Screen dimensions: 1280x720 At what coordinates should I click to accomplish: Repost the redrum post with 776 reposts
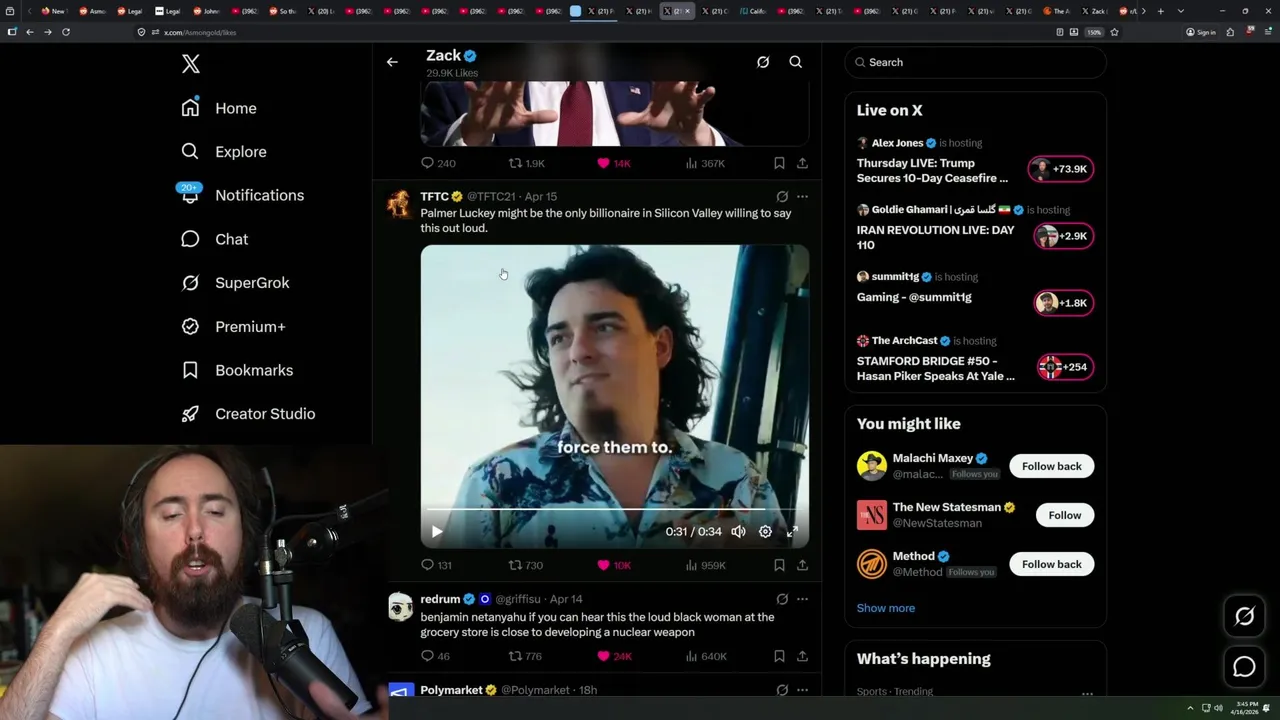[526, 656]
